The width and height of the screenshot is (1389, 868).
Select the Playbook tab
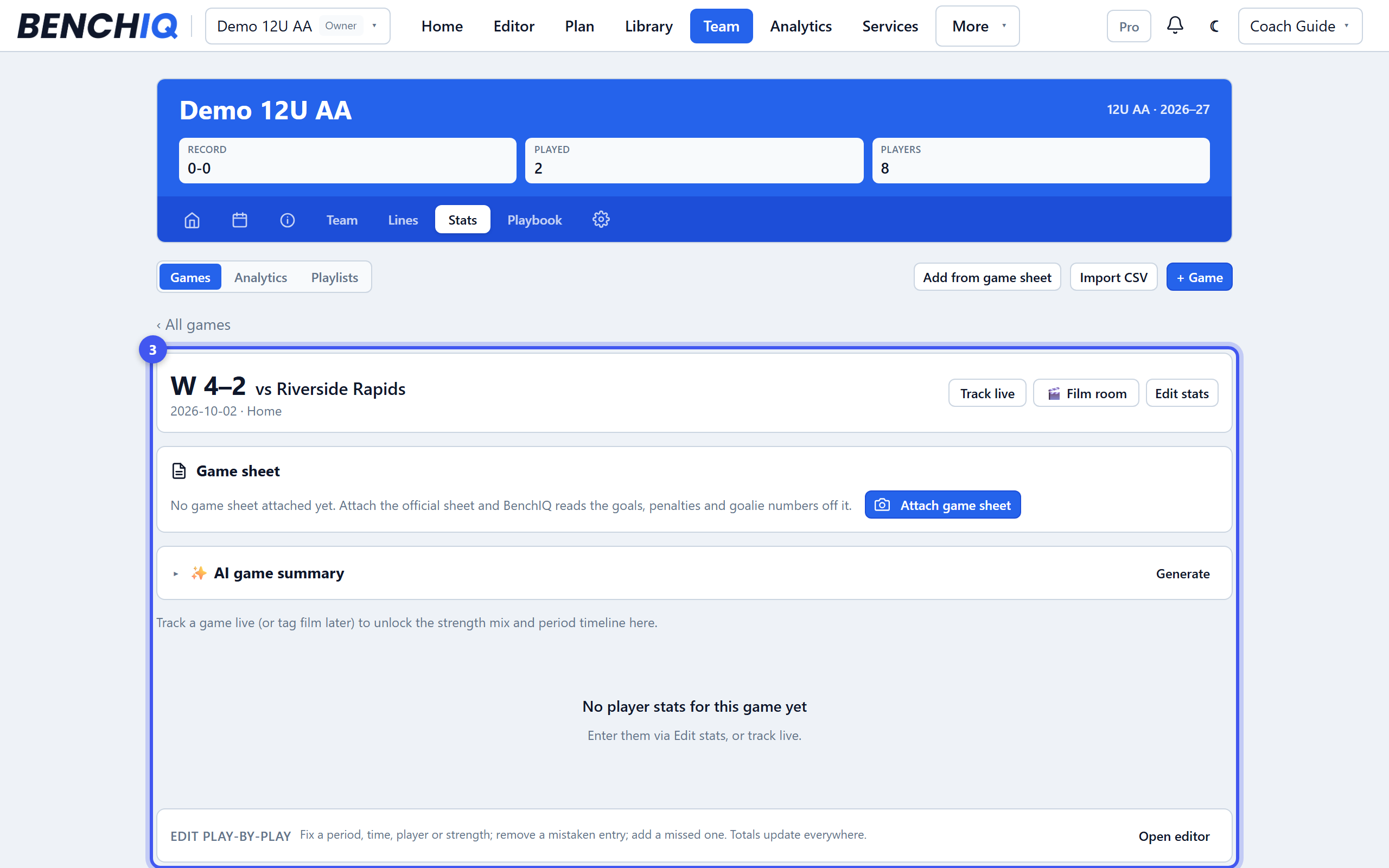(x=534, y=220)
